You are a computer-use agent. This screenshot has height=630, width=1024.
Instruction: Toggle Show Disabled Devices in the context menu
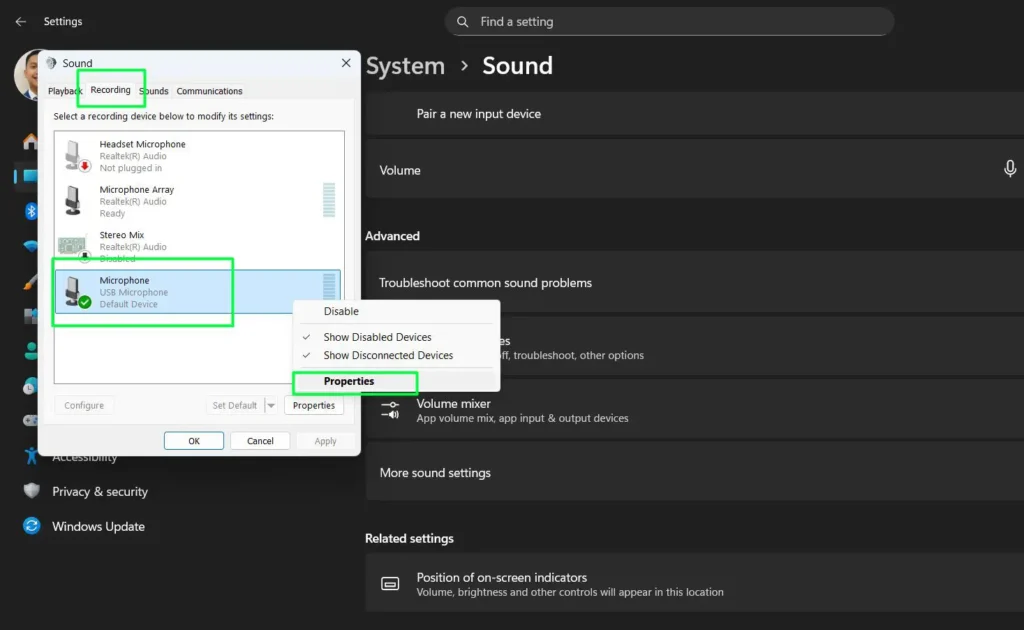[x=377, y=337]
